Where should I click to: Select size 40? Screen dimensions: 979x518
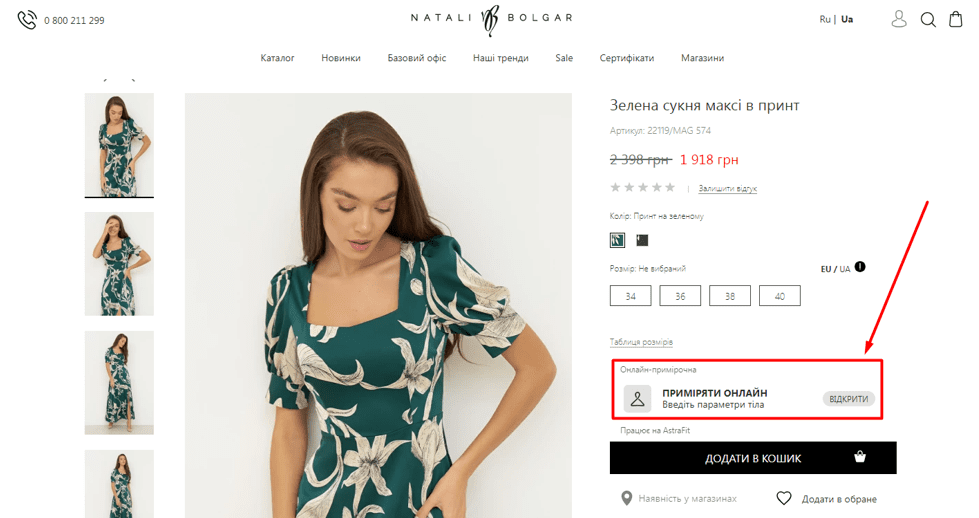tap(779, 296)
